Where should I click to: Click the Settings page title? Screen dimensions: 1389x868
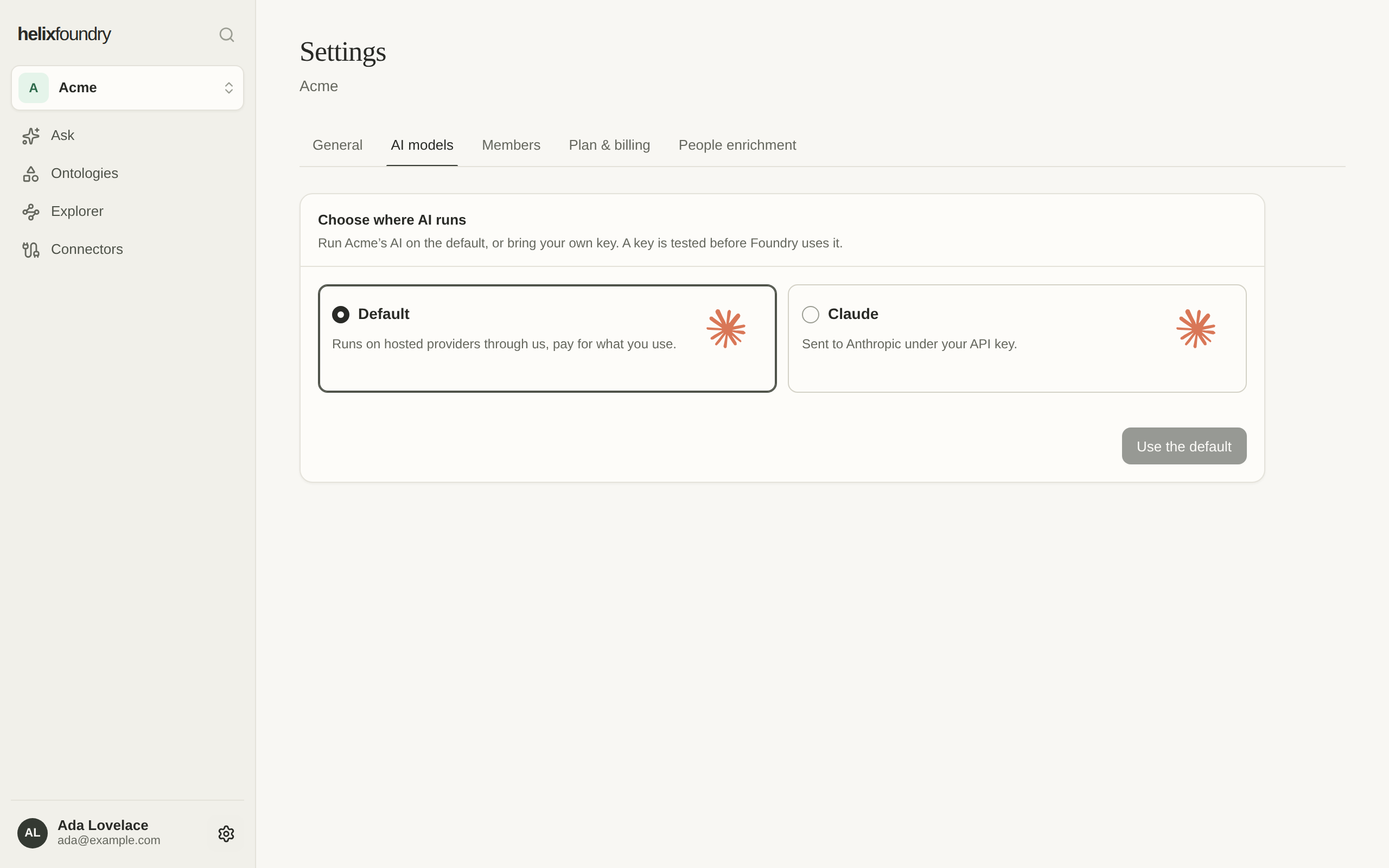click(343, 52)
